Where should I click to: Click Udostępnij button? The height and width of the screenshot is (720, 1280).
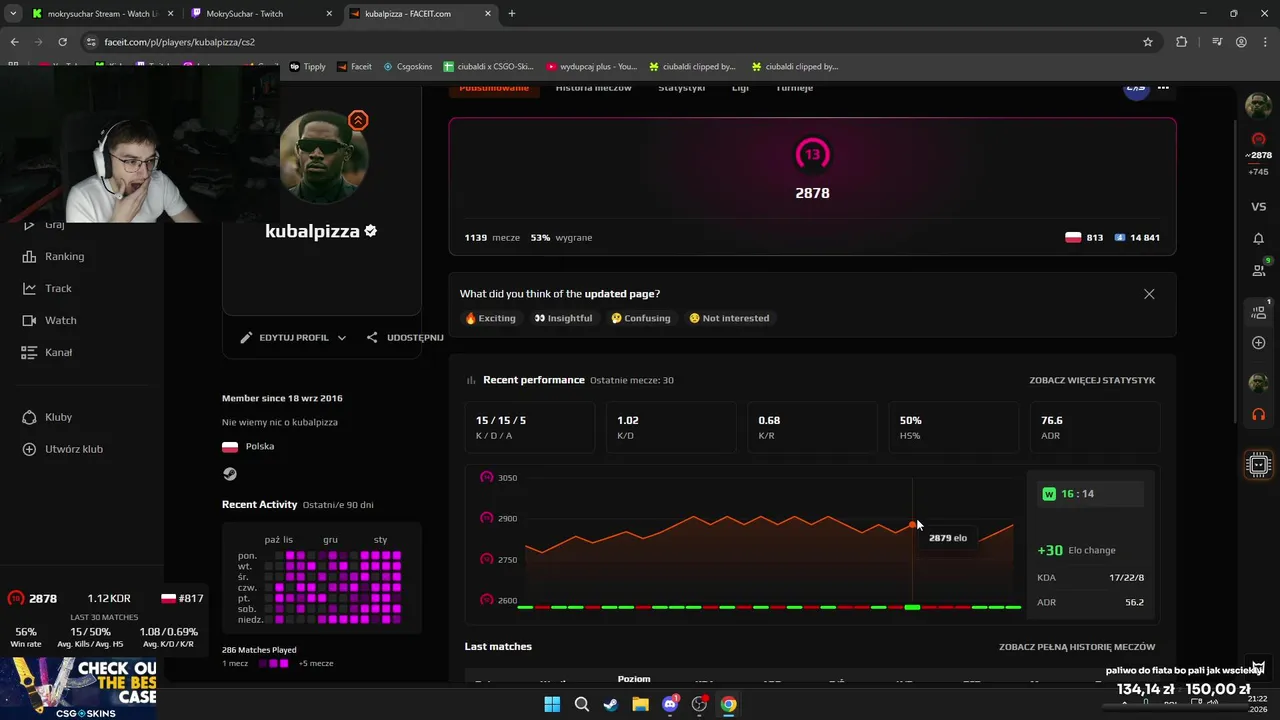pyautogui.click(x=405, y=338)
